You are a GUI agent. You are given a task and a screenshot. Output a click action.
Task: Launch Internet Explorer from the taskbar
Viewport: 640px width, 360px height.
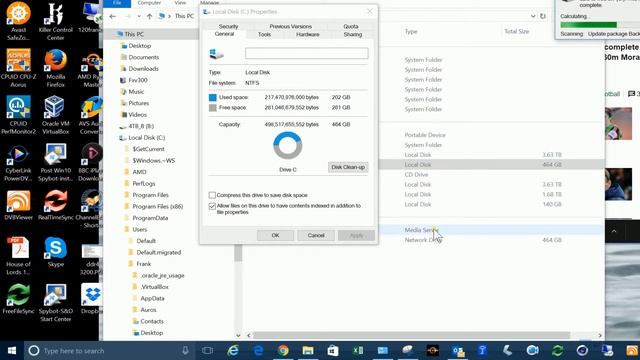[x=233, y=351]
